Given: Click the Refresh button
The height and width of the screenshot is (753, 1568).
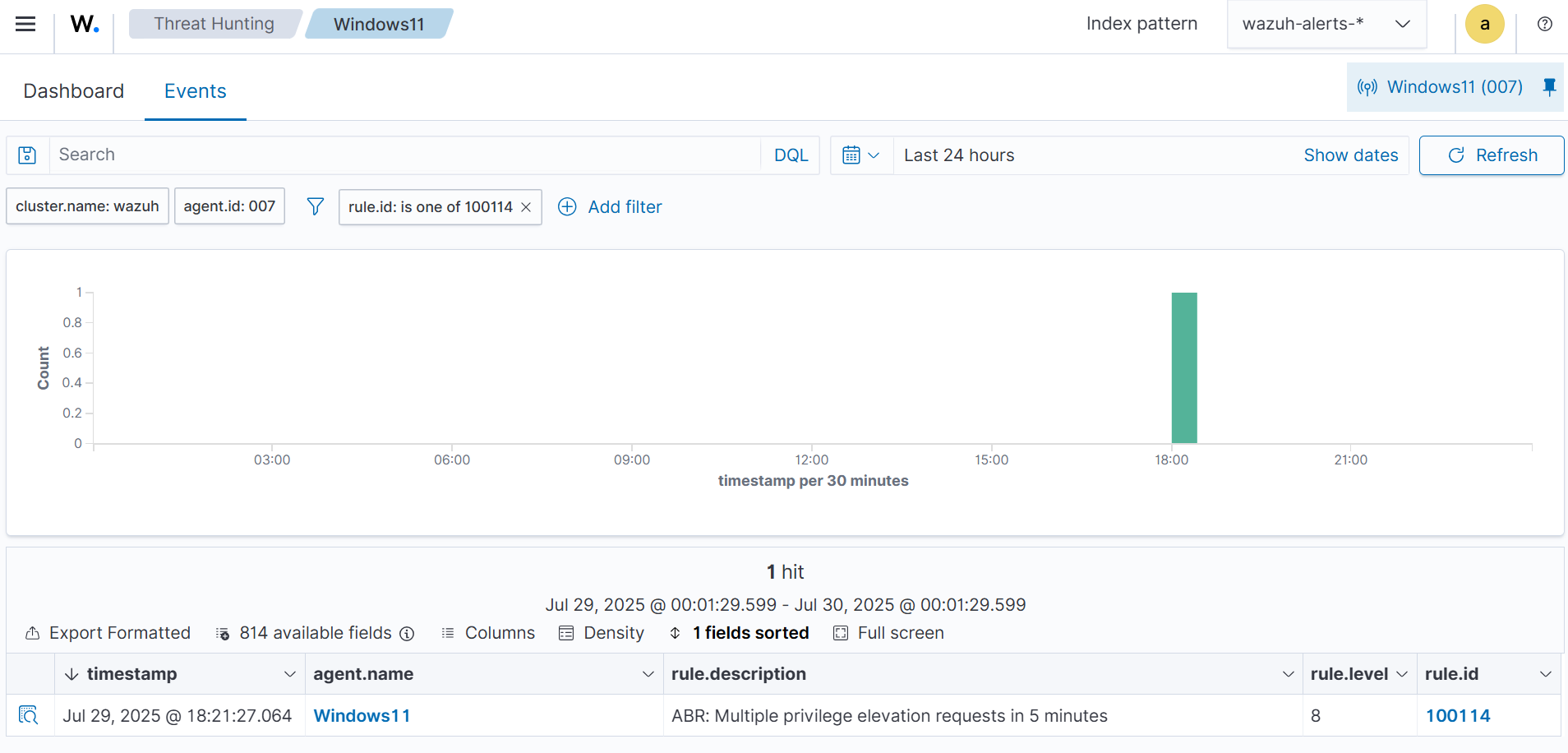Looking at the screenshot, I should (1491, 155).
